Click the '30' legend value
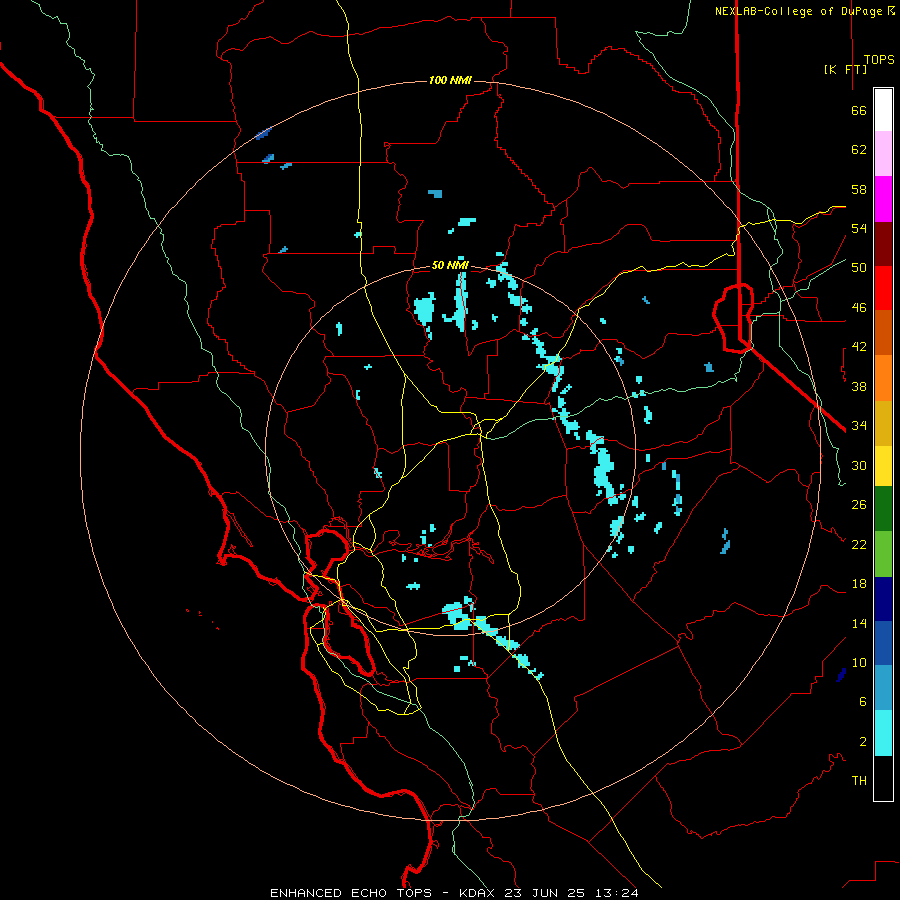 [x=859, y=465]
